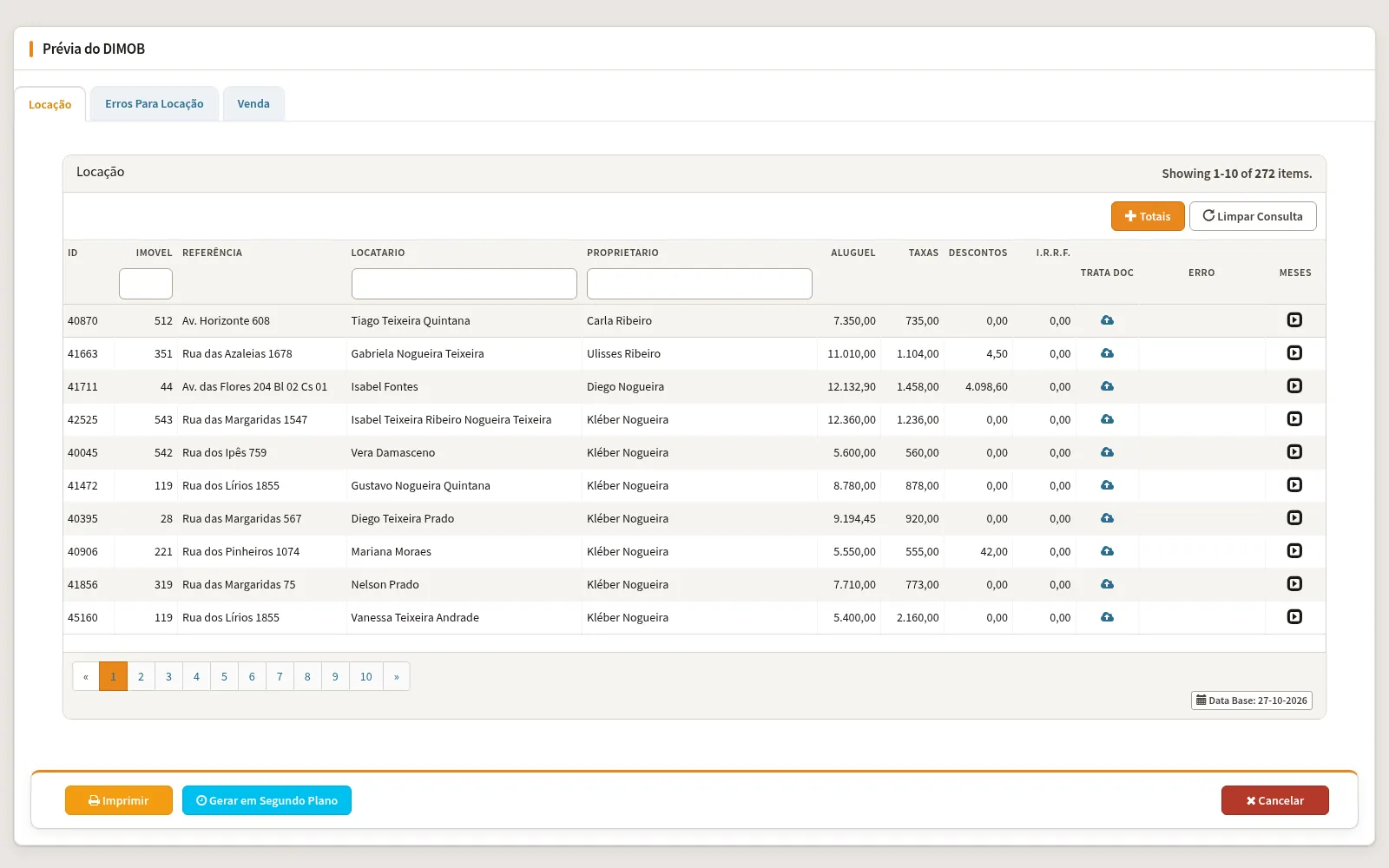
Task: Go to pagination page 10
Action: 366,676
